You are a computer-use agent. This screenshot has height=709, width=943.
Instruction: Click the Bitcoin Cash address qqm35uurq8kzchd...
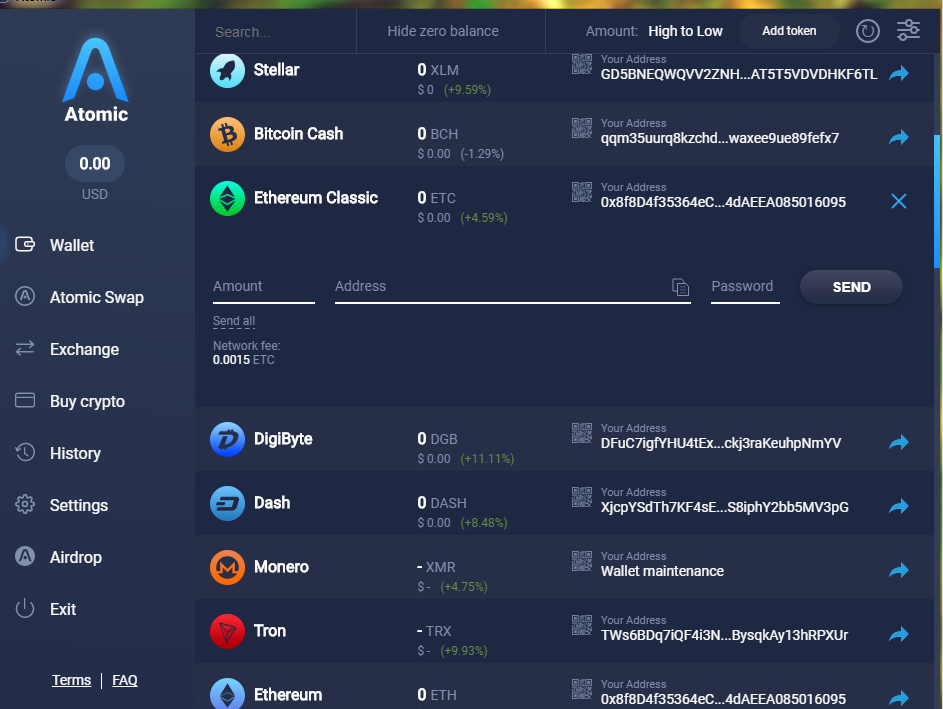[x=720, y=138]
